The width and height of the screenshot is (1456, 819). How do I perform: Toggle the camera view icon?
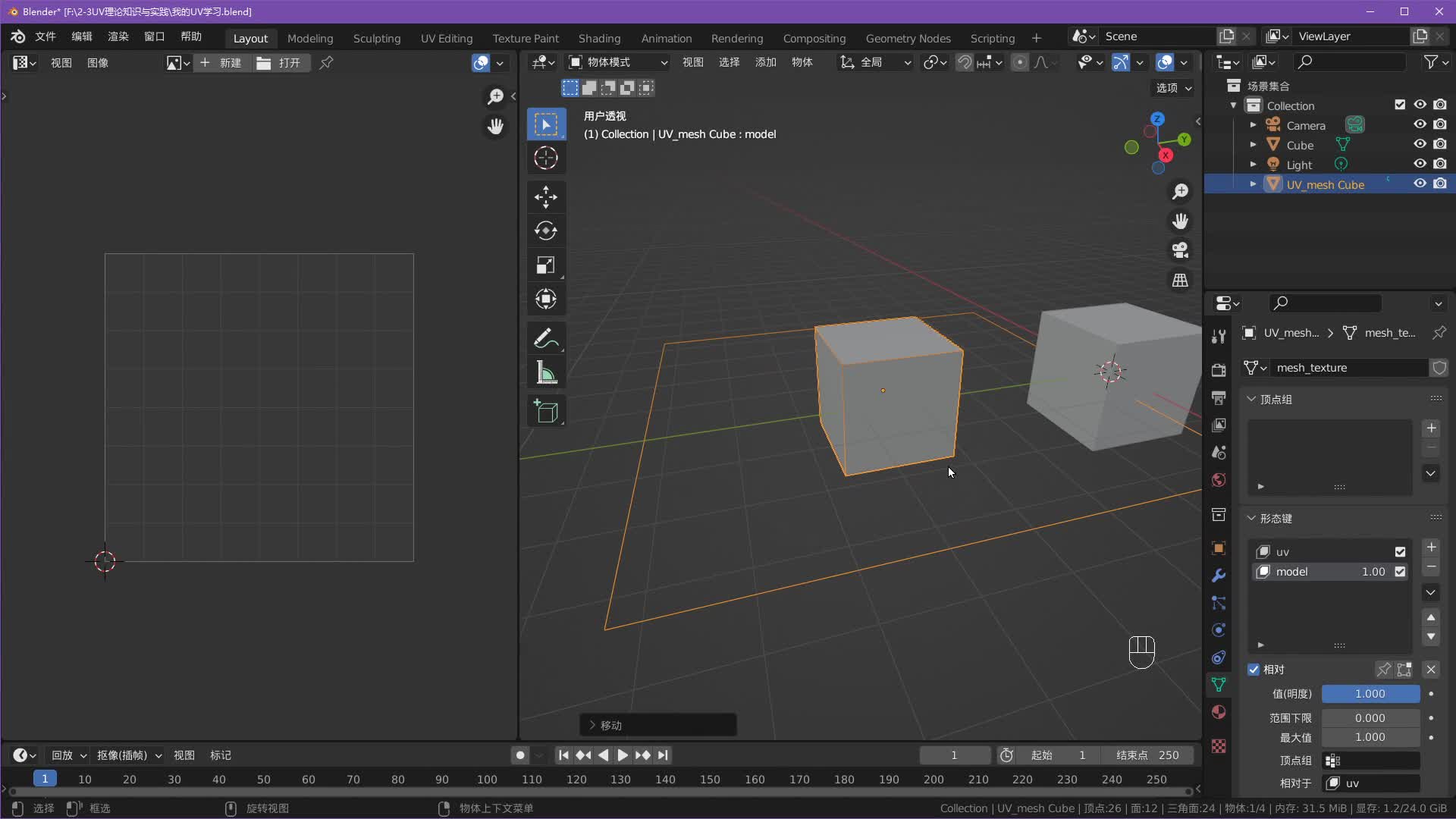(x=1180, y=250)
